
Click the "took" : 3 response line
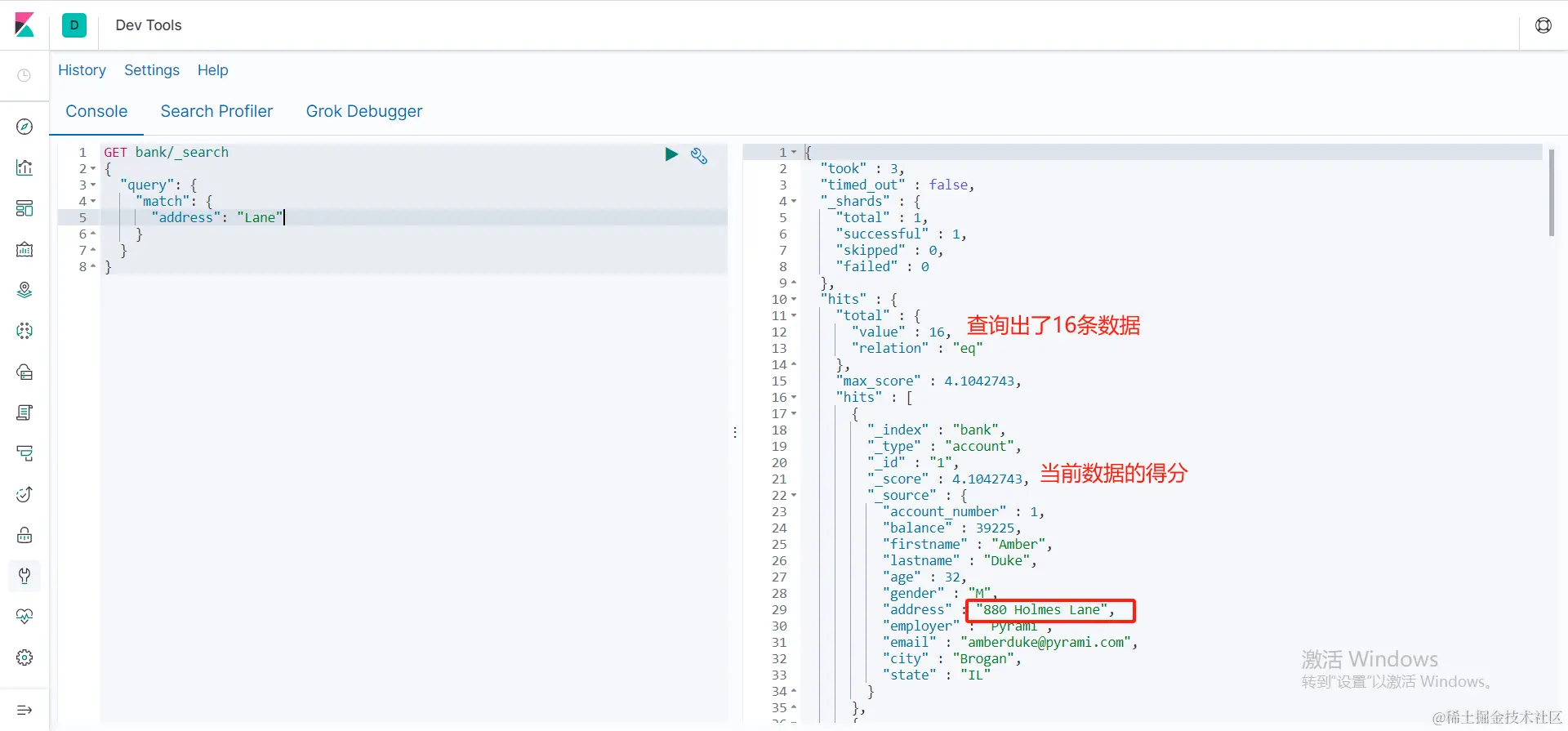(862, 168)
